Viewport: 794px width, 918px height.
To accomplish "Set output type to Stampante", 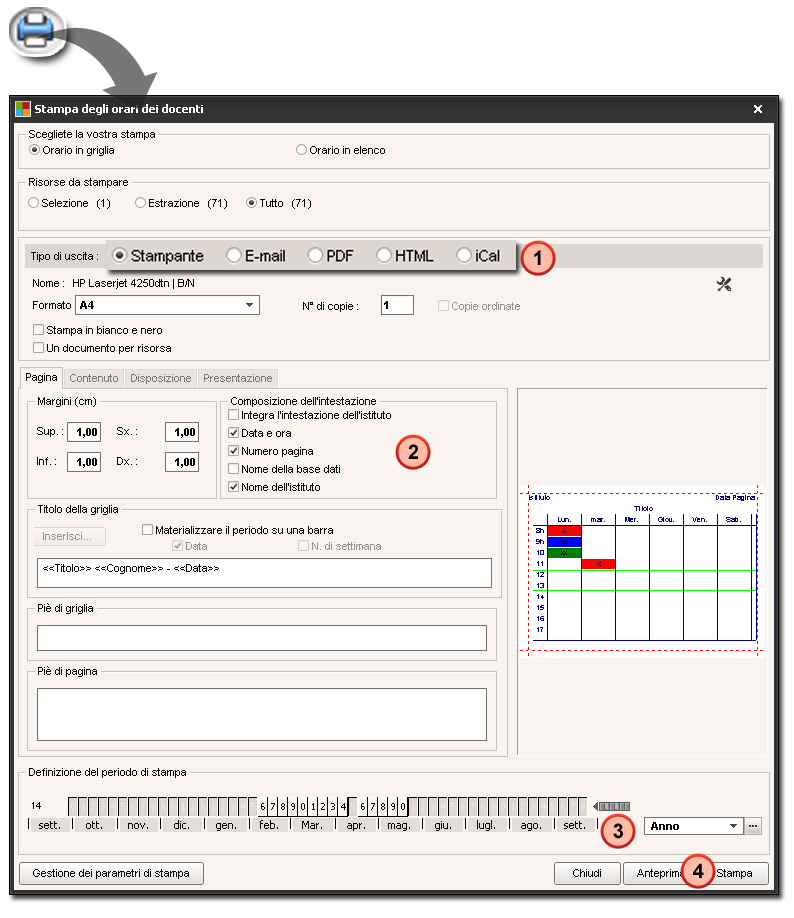I will click(158, 256).
